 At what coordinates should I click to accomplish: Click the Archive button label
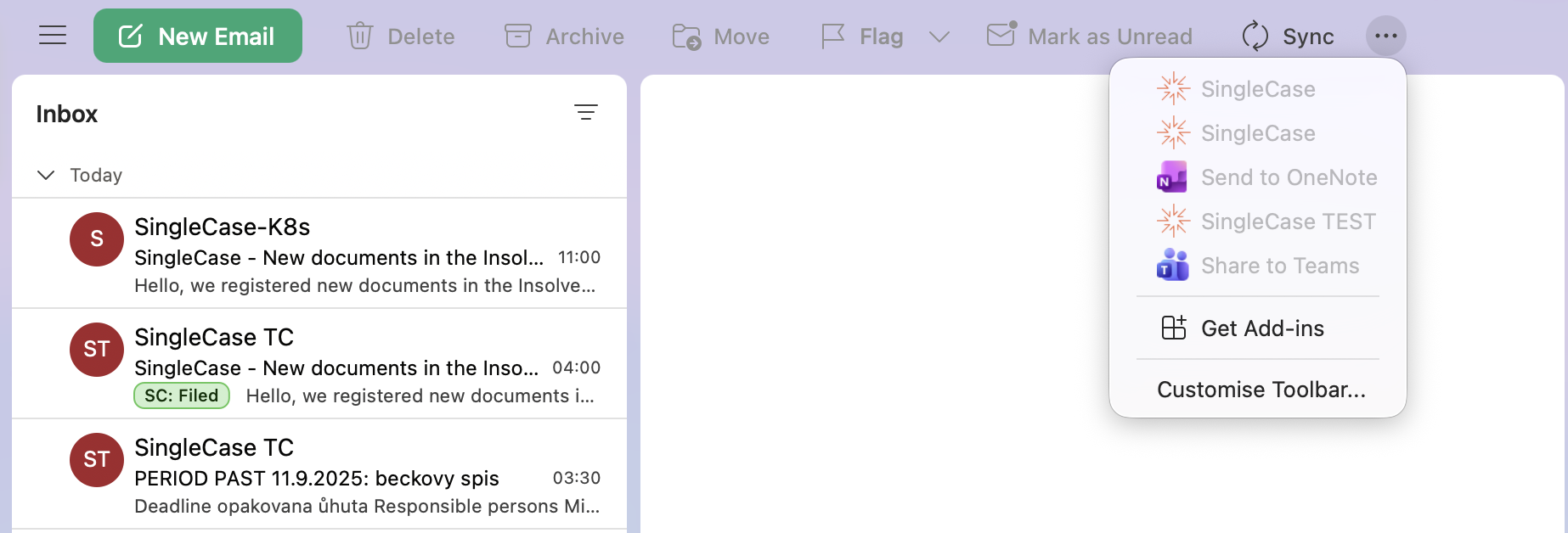click(x=585, y=36)
